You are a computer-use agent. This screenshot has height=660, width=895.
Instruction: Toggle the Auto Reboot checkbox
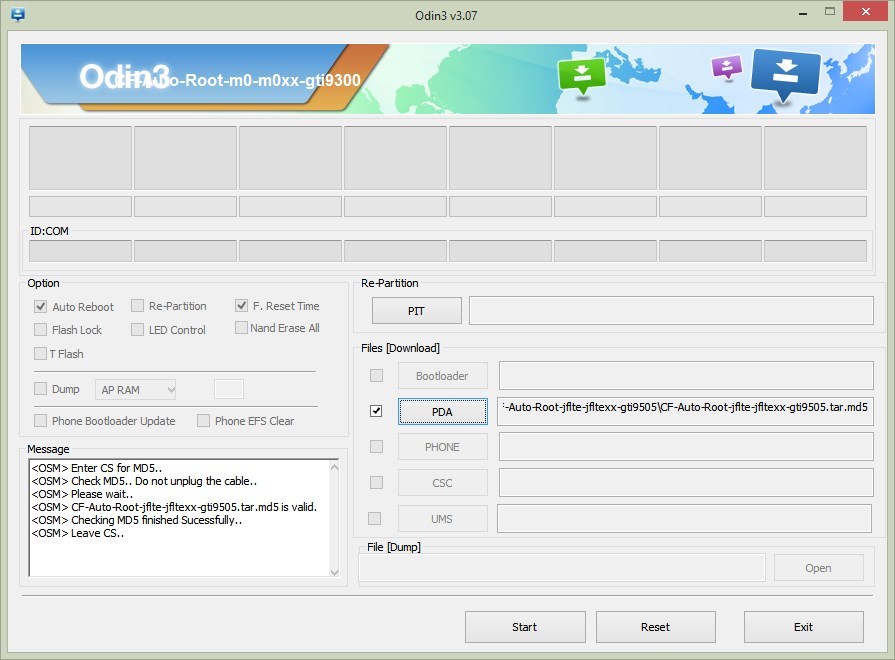click(41, 307)
